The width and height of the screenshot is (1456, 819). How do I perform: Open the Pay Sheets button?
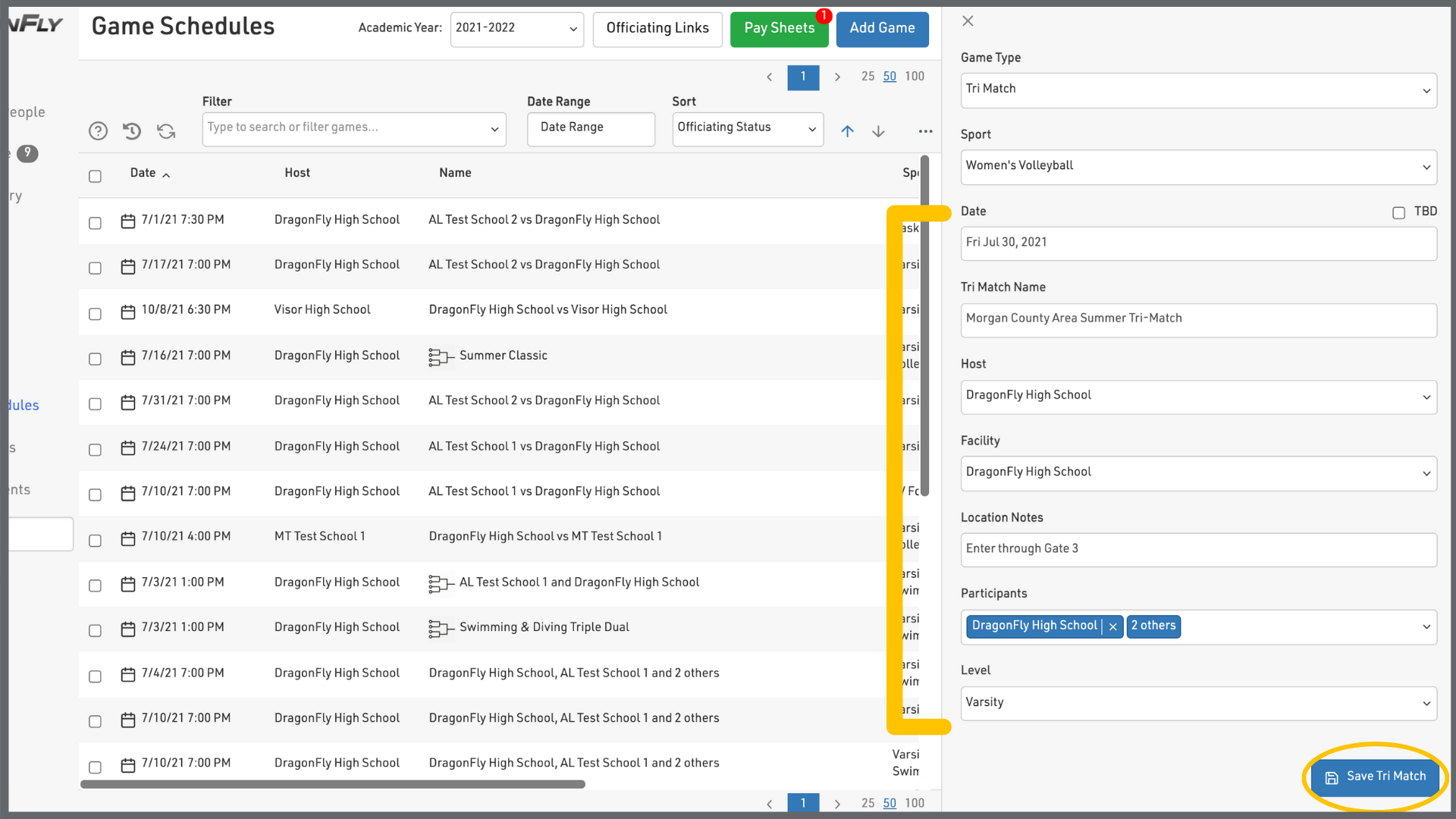[779, 29]
